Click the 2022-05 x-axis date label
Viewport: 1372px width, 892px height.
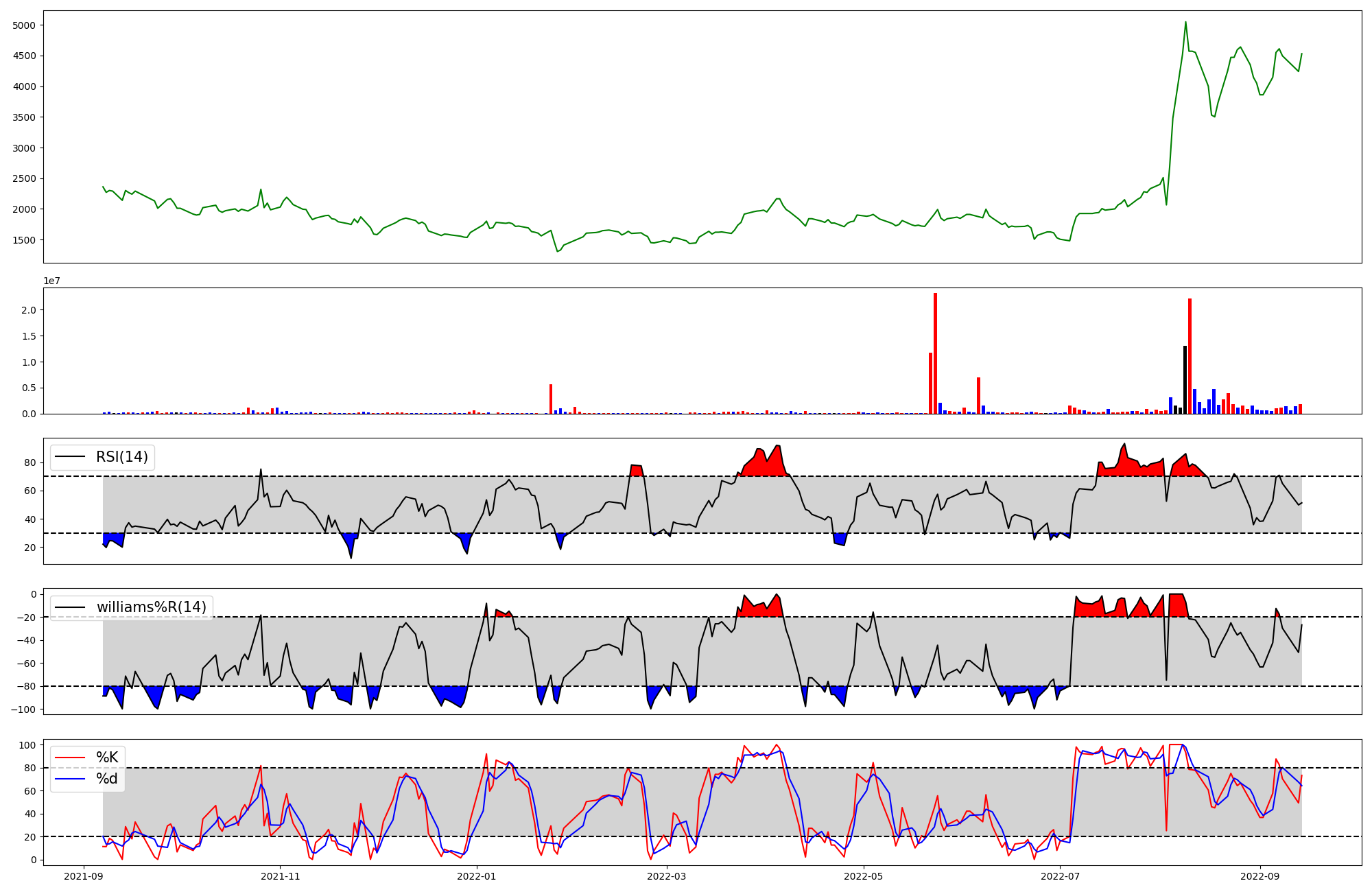click(x=863, y=876)
